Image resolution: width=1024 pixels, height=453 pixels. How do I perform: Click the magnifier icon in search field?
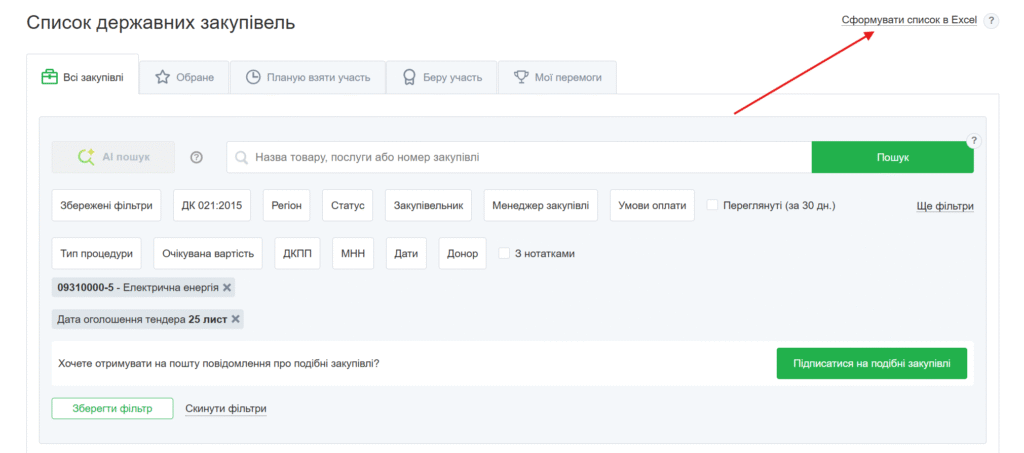[x=241, y=157]
